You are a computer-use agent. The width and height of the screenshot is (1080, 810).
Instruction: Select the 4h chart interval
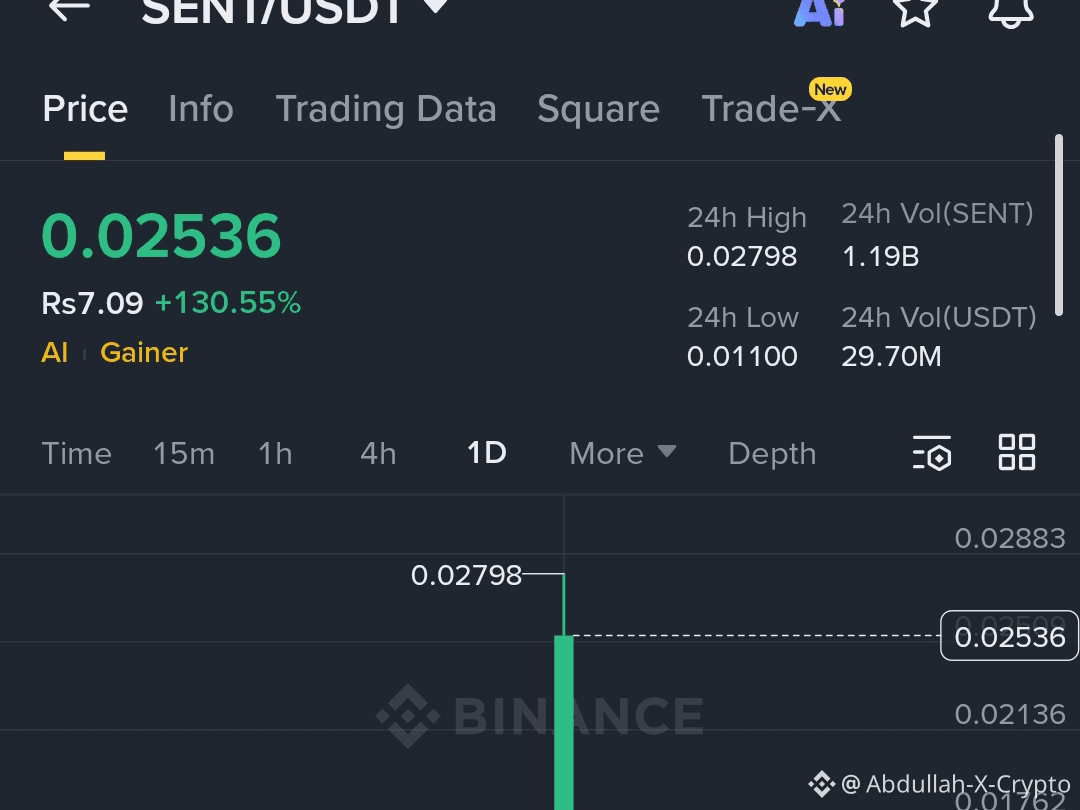(x=377, y=453)
